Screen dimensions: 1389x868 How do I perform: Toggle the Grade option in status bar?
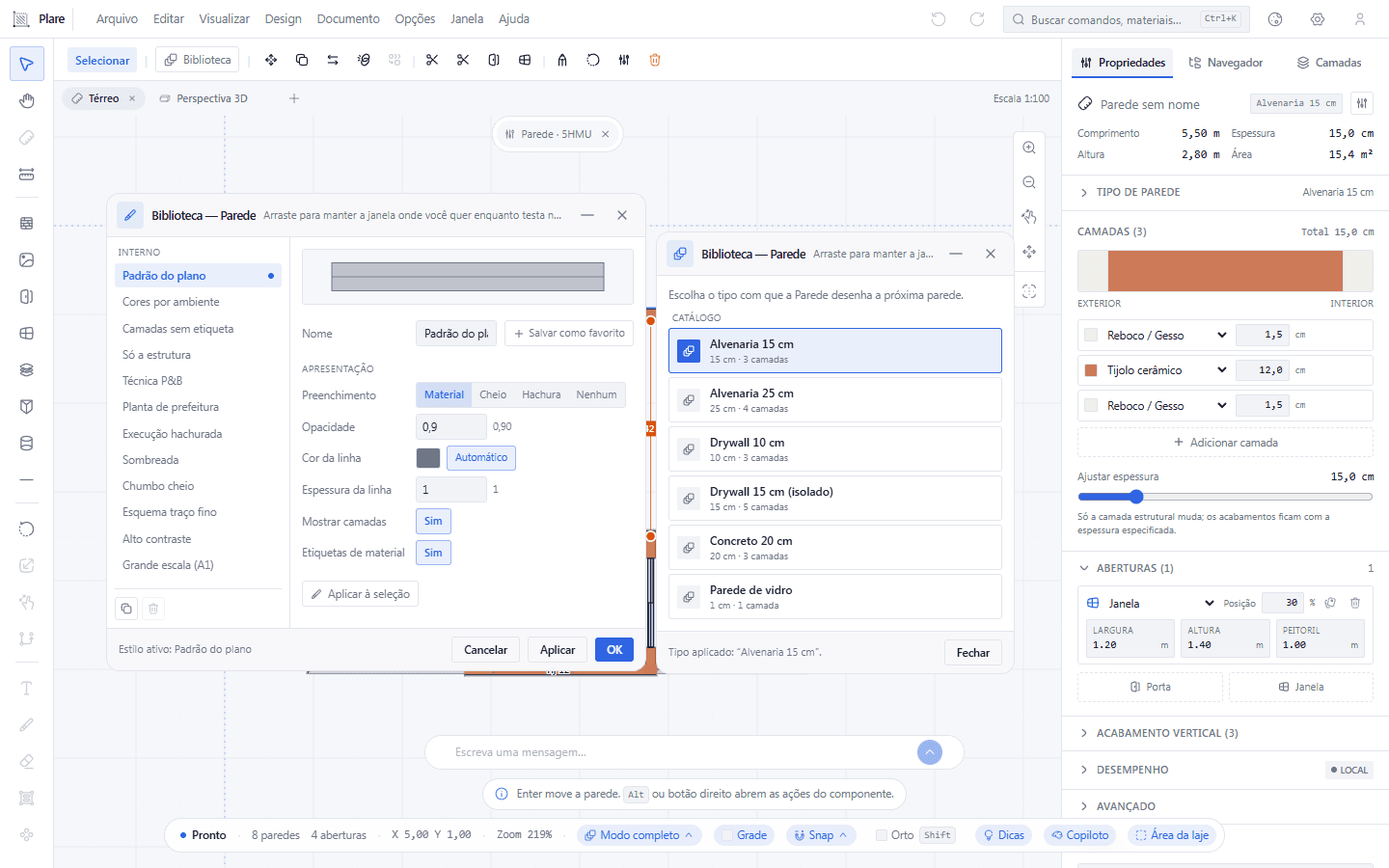(743, 835)
